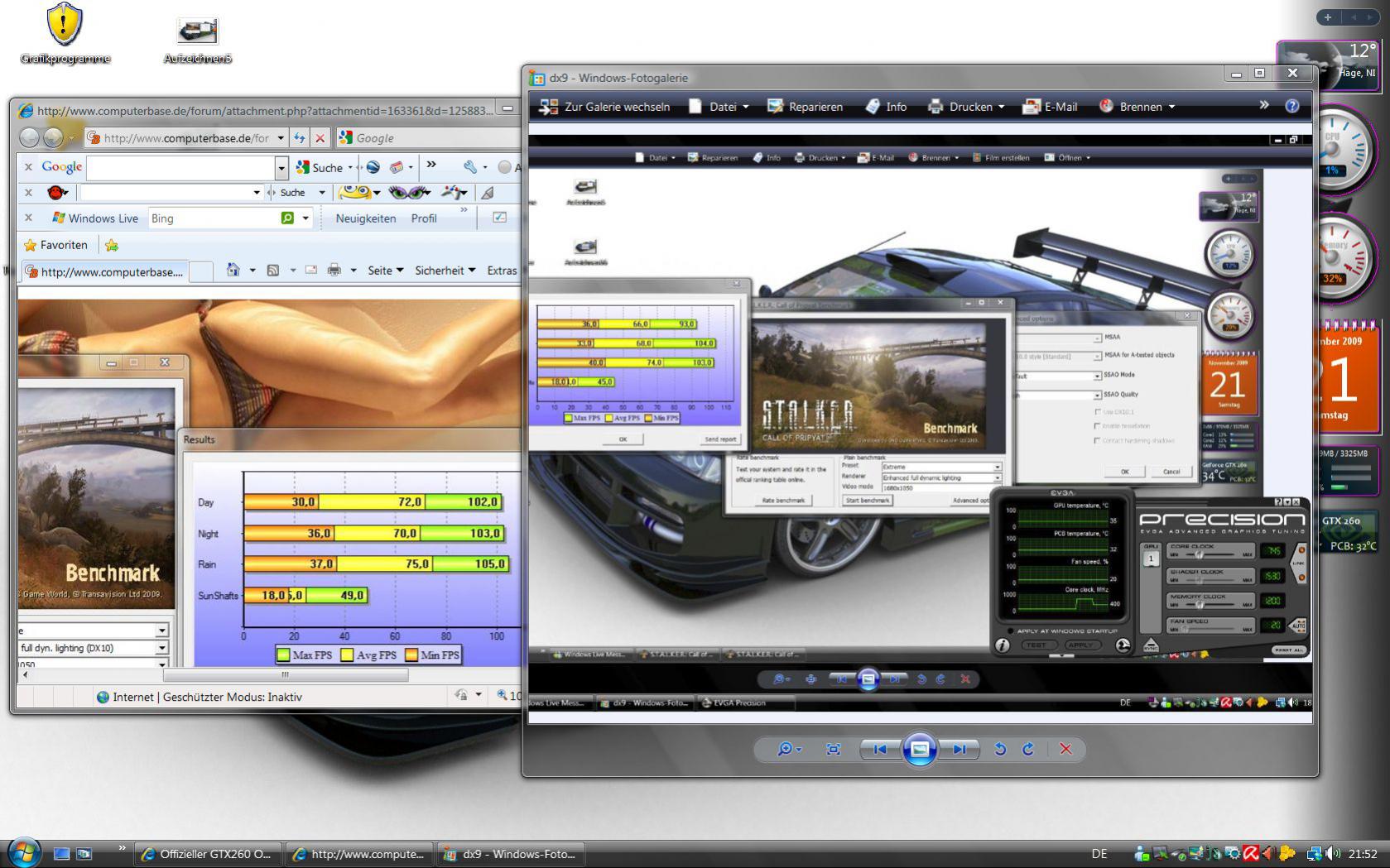Click the IE home icon
This screenshot has height=868, width=1390.
pyautogui.click(x=233, y=270)
